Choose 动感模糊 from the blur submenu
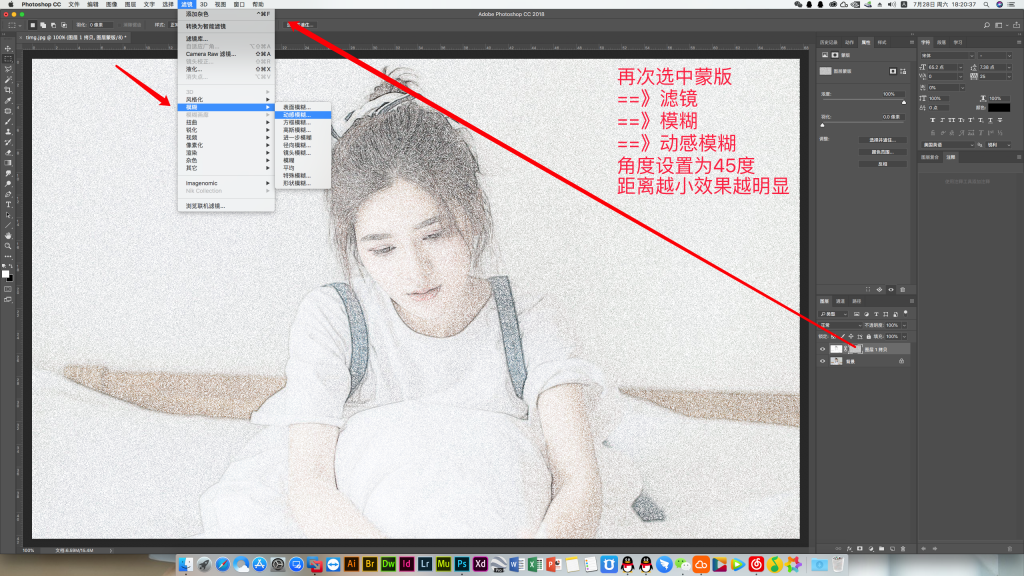This screenshot has height=576, width=1024. [303, 115]
